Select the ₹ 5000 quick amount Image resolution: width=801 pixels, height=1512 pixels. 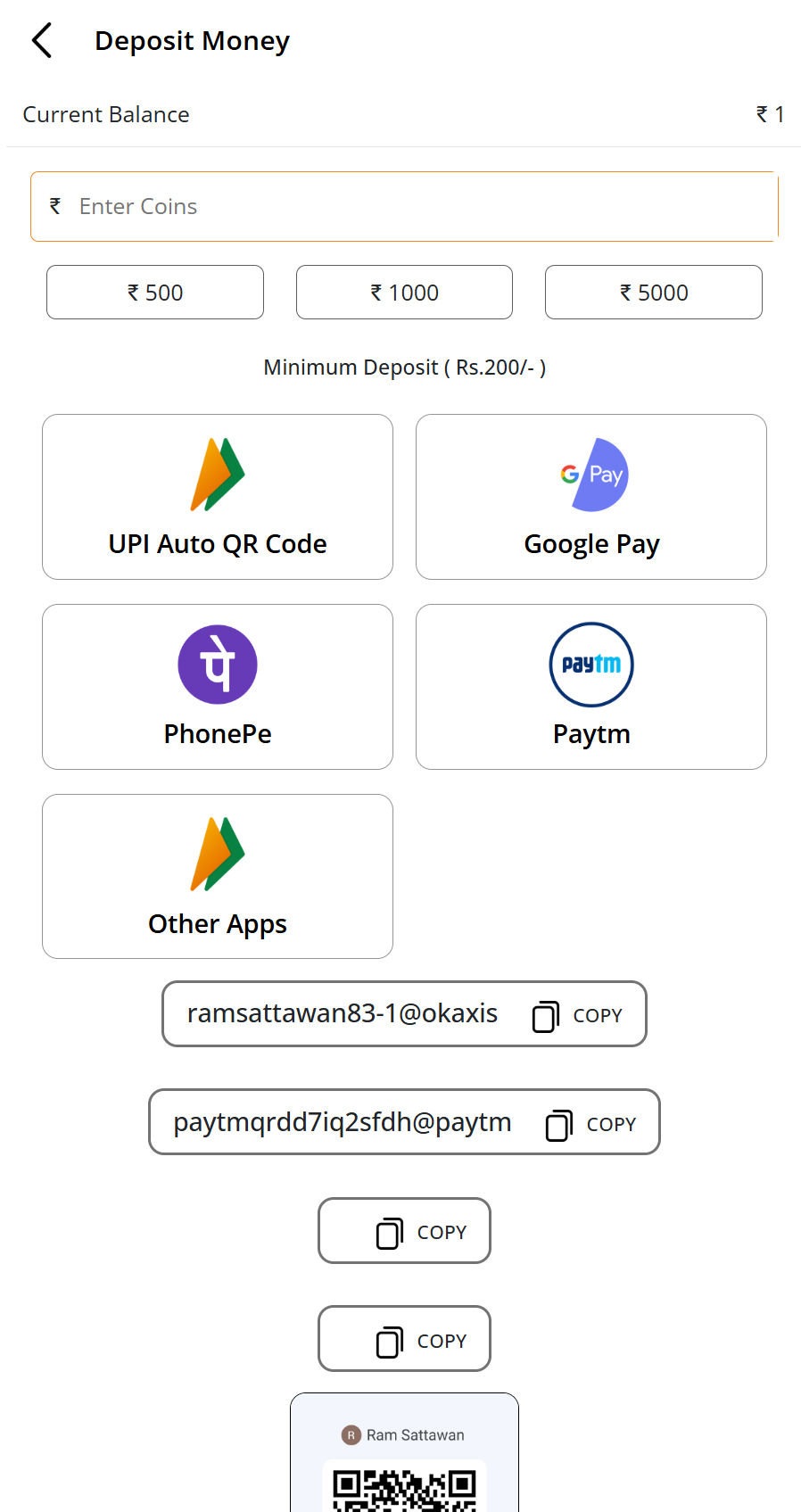653,292
